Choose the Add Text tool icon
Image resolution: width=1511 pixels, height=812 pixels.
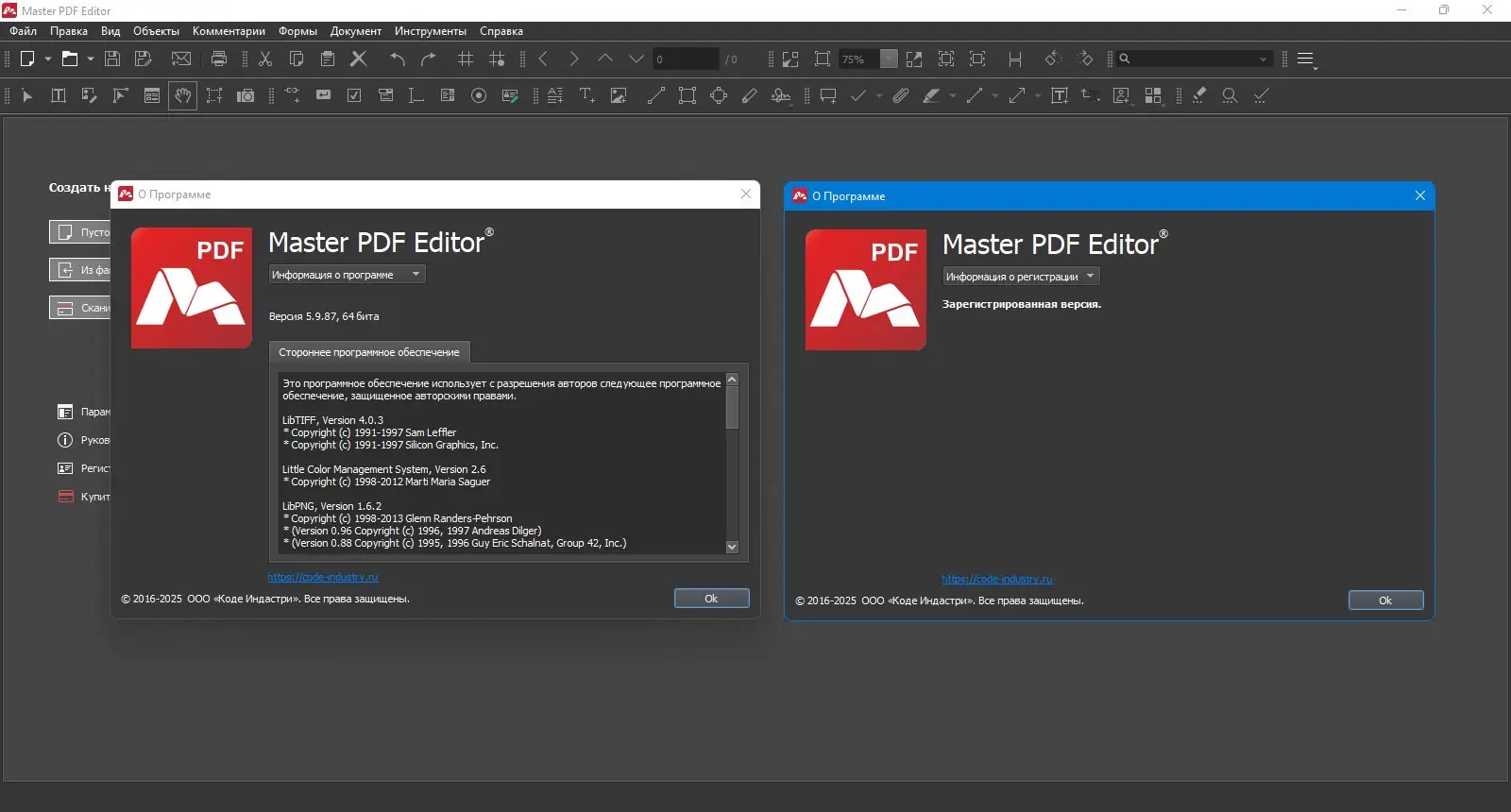[586, 95]
